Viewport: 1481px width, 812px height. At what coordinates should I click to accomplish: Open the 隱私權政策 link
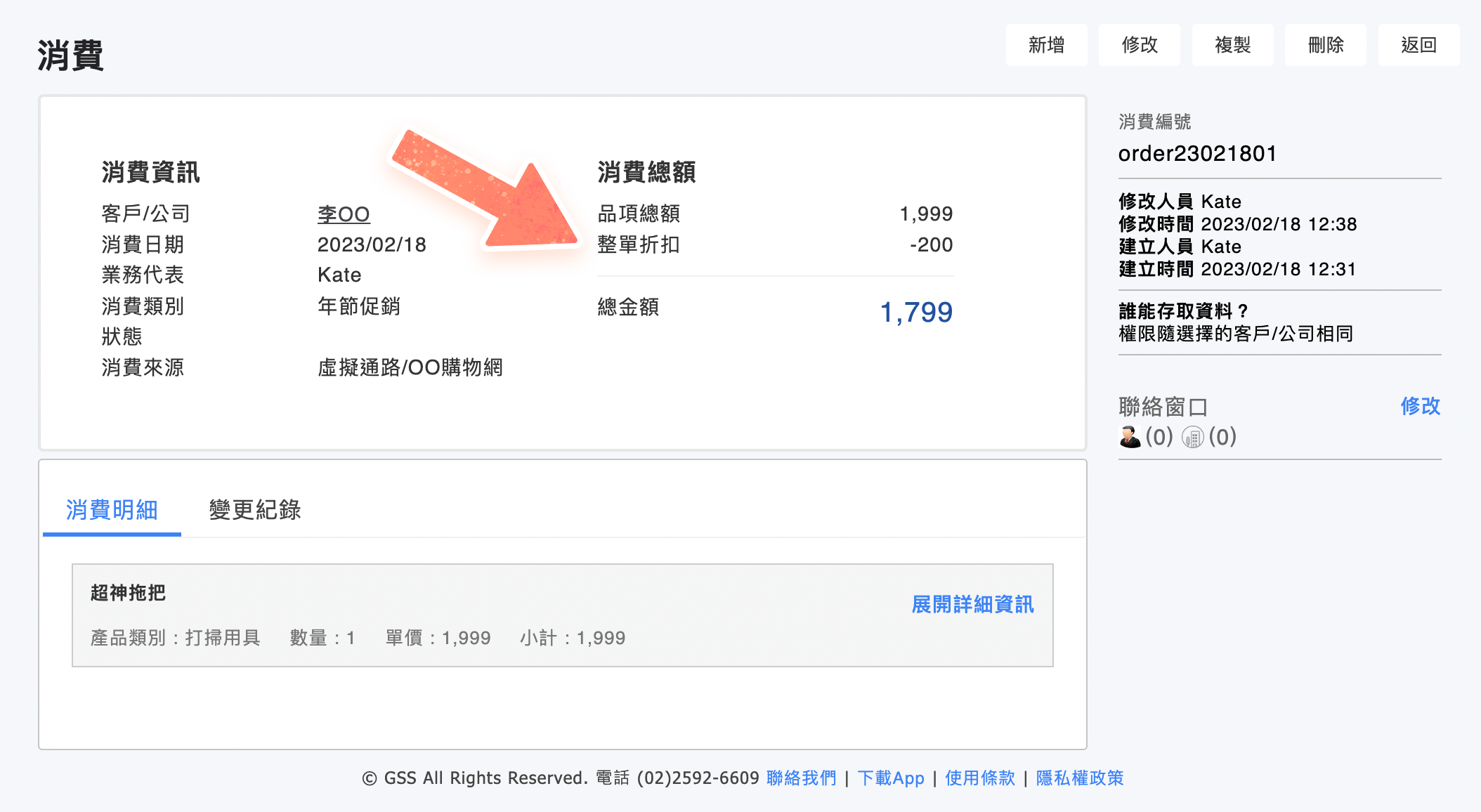1080,778
